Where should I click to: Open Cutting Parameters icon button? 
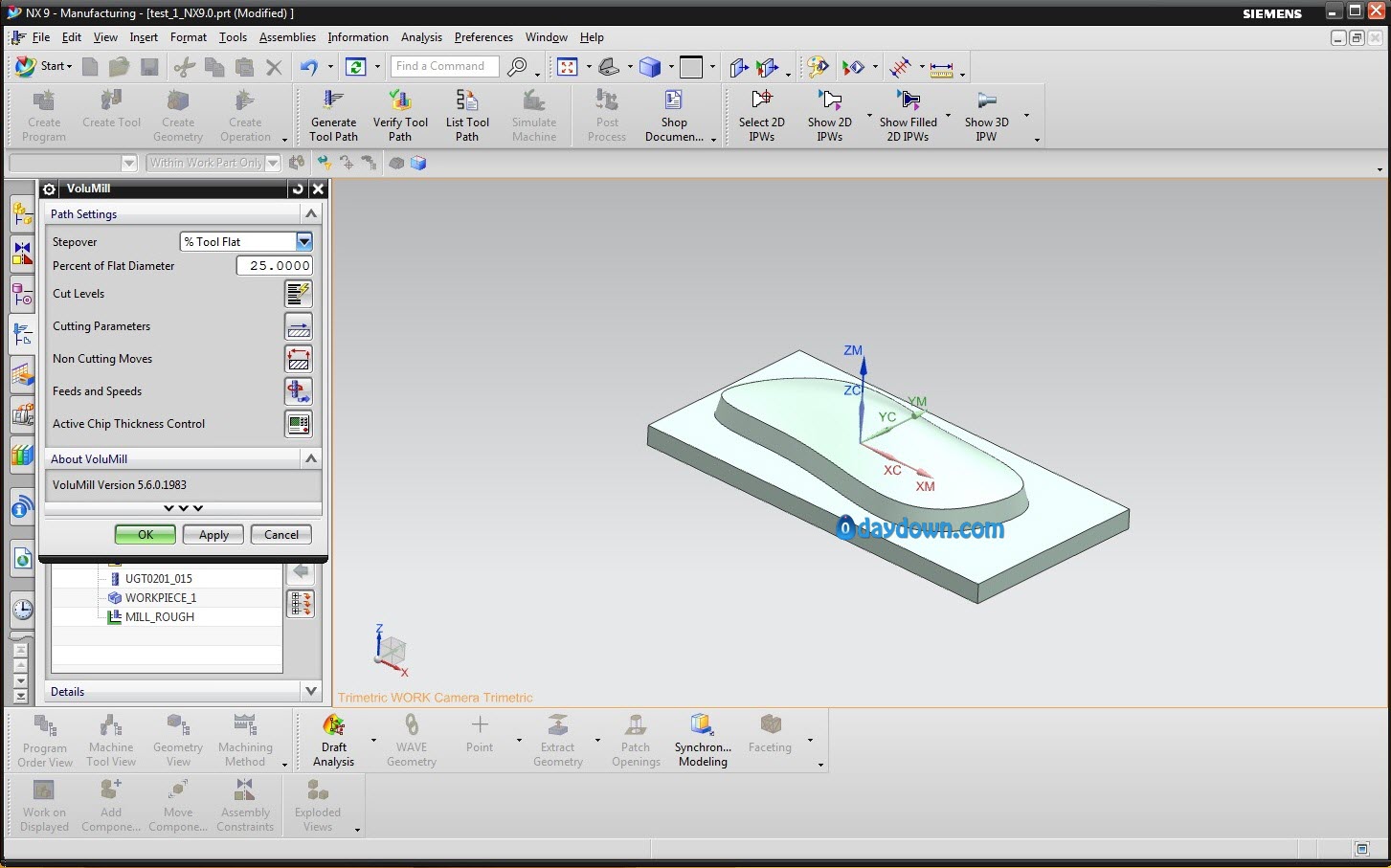[299, 326]
